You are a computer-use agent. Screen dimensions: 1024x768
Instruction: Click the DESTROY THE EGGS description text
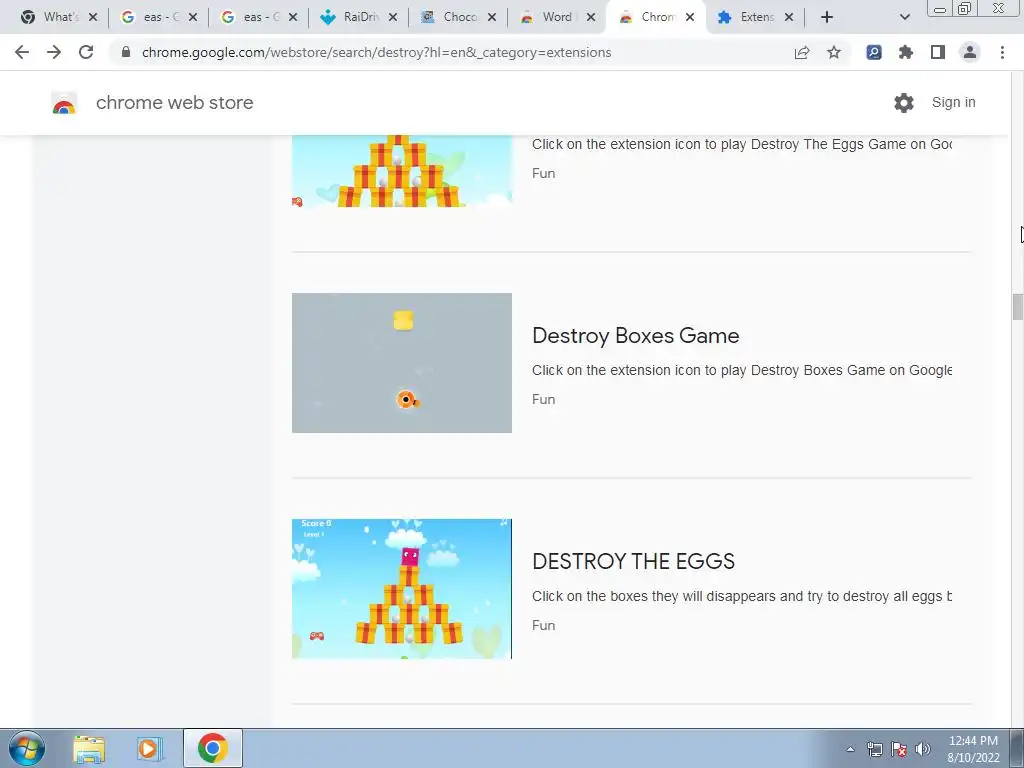742,596
